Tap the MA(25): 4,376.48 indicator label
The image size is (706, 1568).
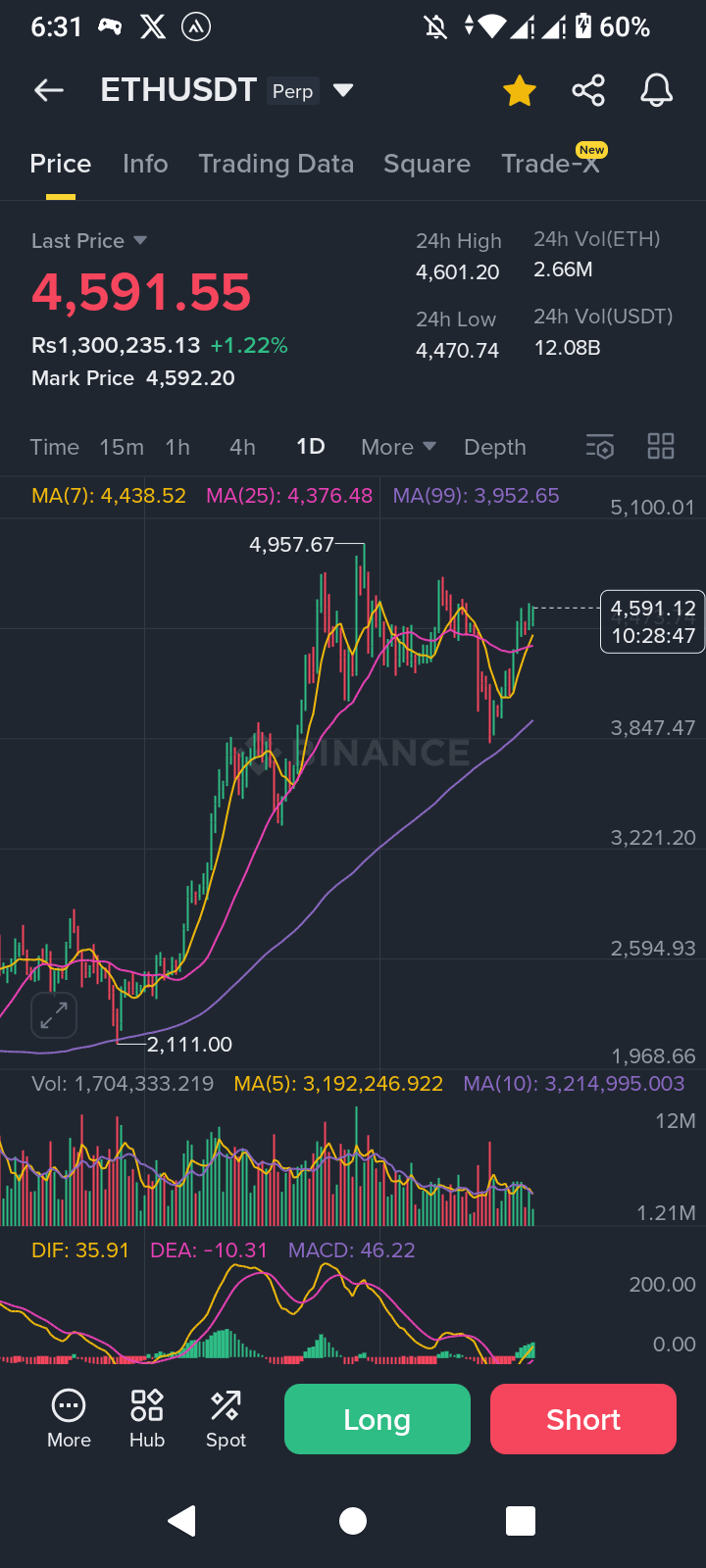[x=289, y=496]
